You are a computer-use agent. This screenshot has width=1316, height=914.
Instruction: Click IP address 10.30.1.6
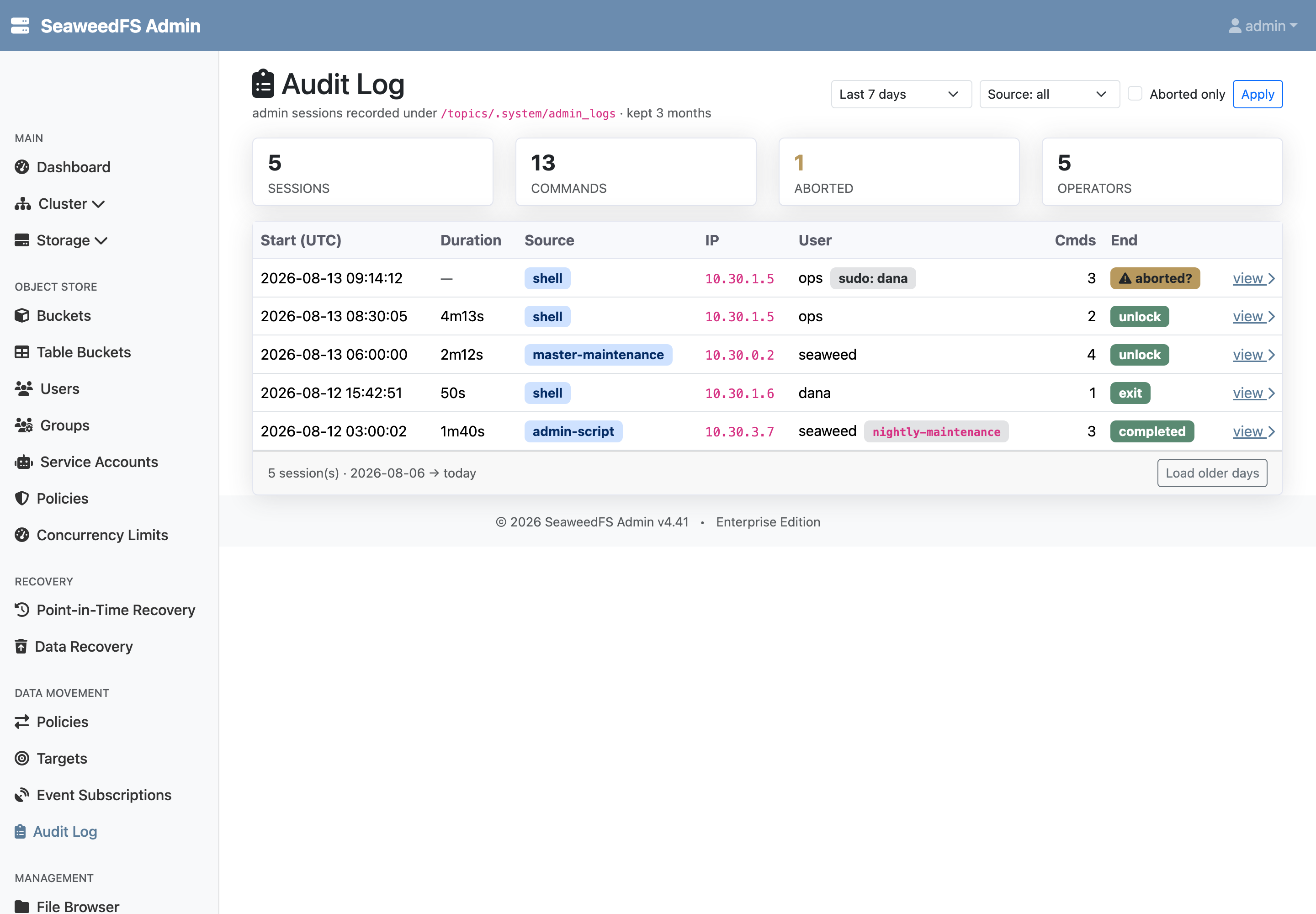pyautogui.click(x=739, y=393)
